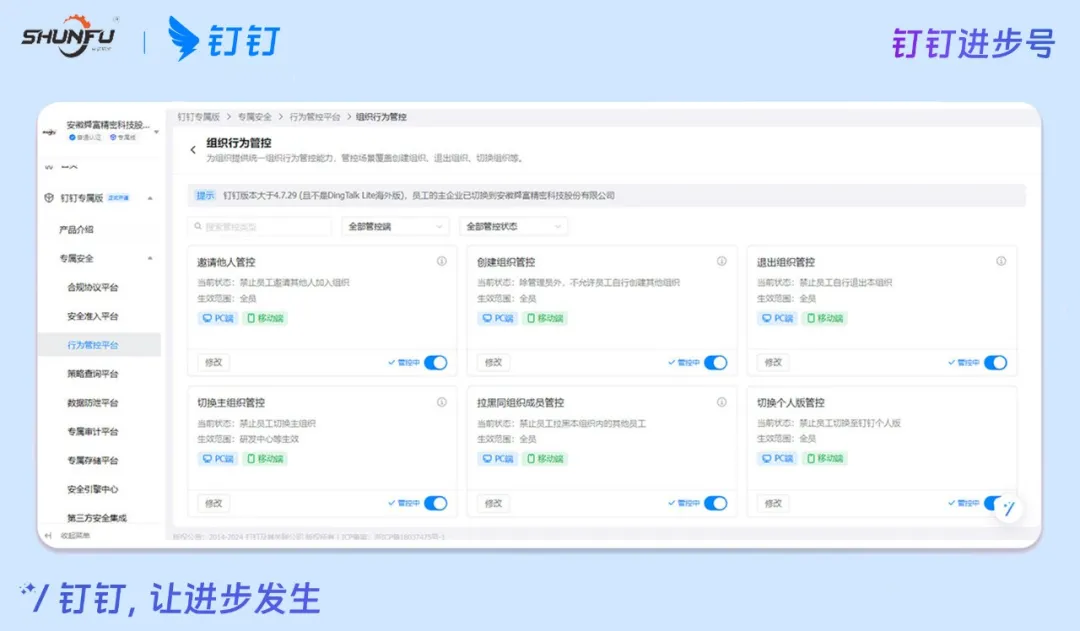
Task: Open 合规协议平台 in the sidebar
Action: [x=92, y=287]
